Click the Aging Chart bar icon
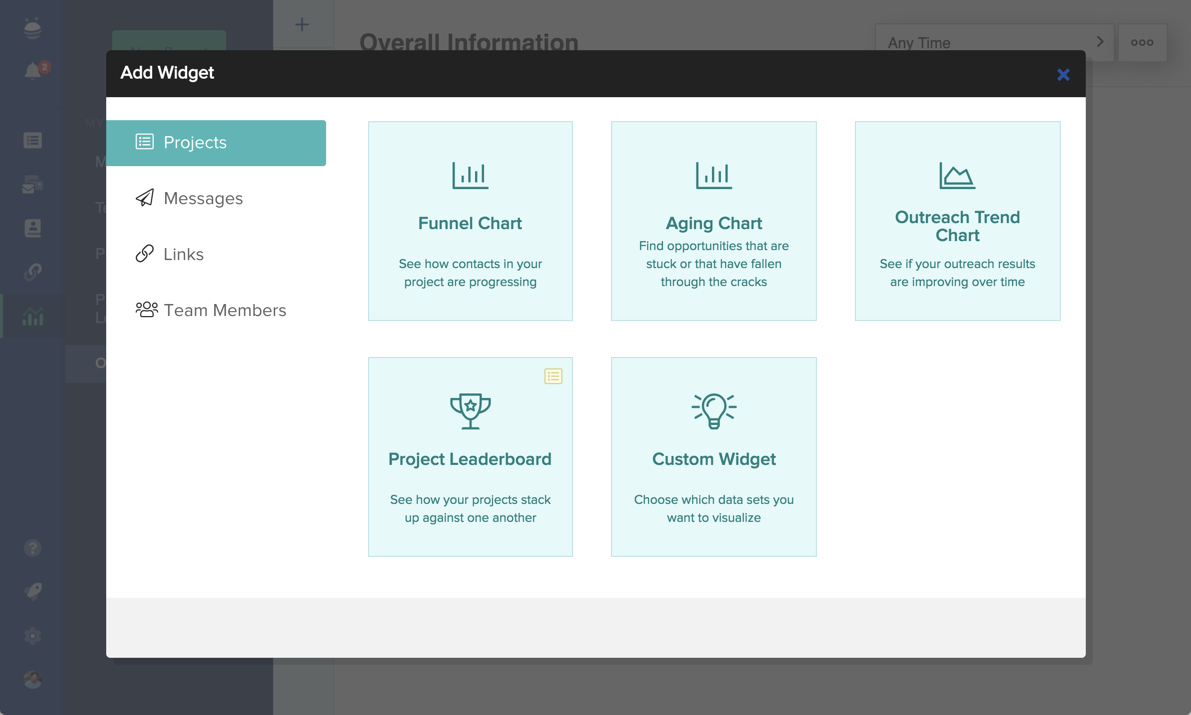The height and width of the screenshot is (715, 1191). pyautogui.click(x=713, y=176)
